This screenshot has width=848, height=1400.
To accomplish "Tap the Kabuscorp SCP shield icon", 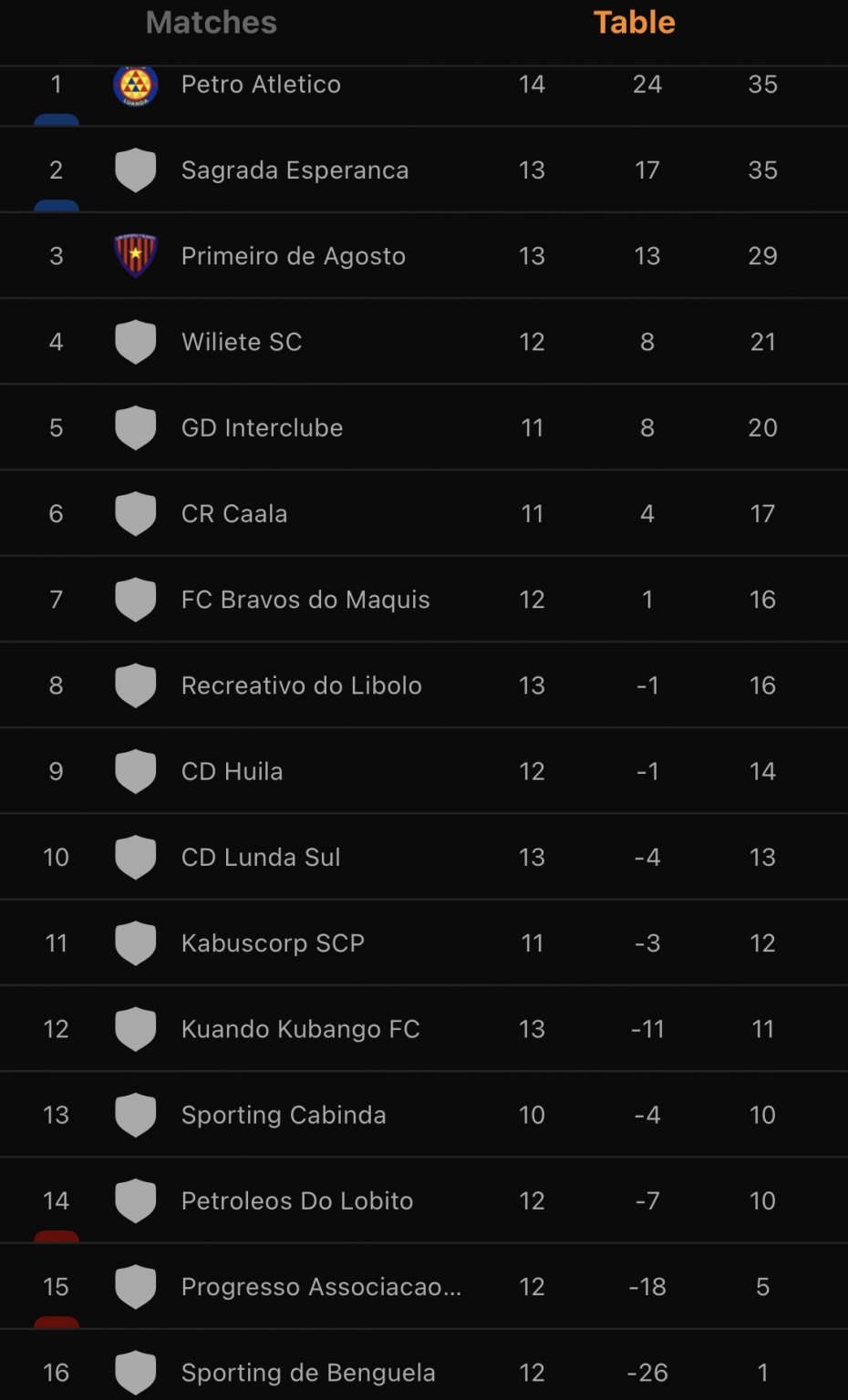I will pos(135,942).
